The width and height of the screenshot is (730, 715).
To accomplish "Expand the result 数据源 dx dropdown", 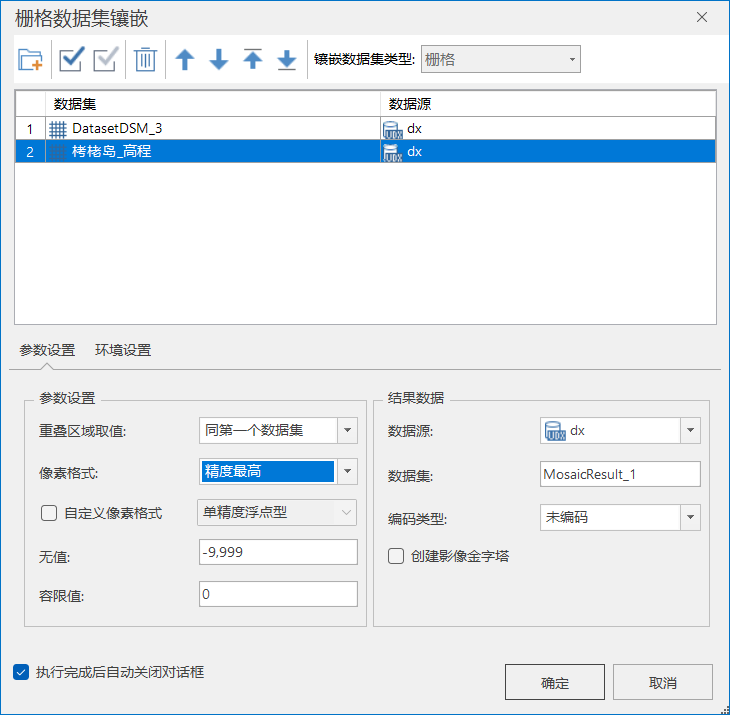I will (690, 430).
